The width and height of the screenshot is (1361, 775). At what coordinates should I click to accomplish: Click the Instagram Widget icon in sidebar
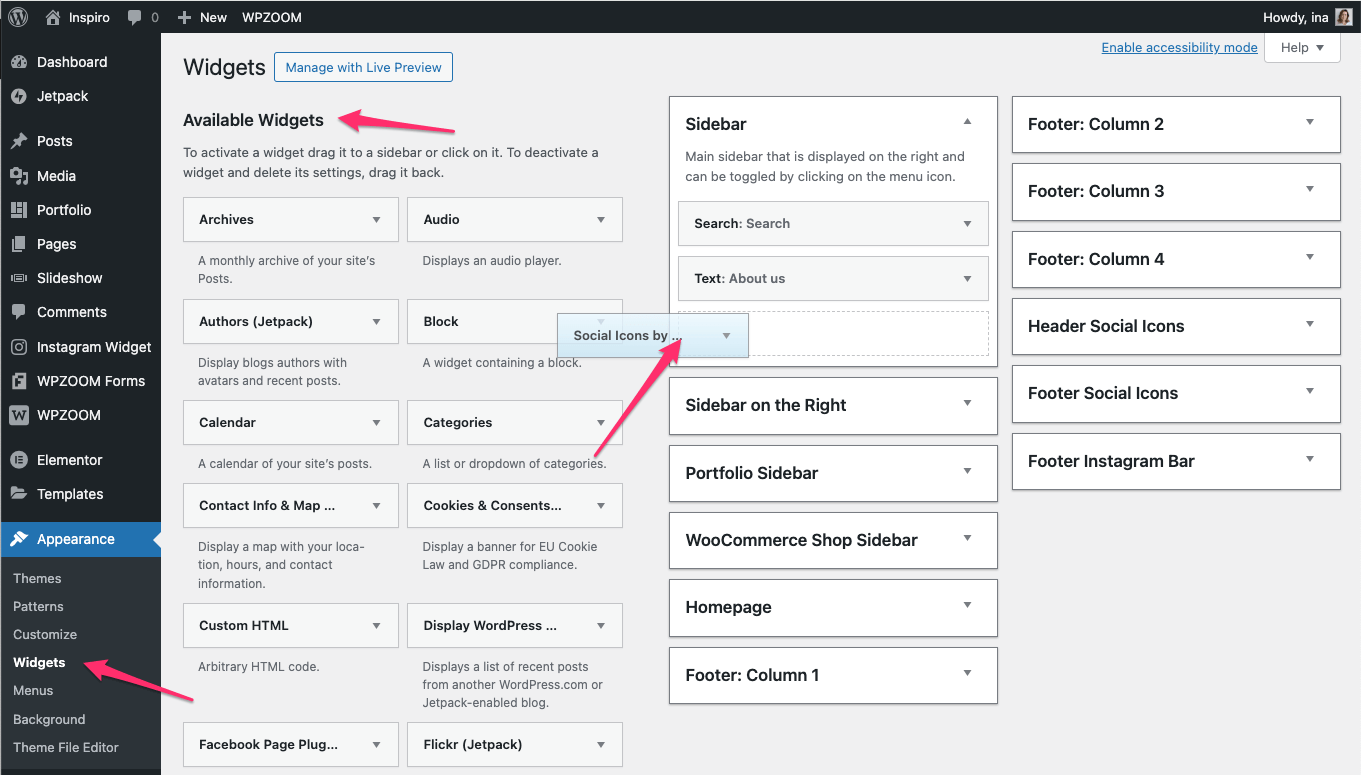pyautogui.click(x=19, y=347)
